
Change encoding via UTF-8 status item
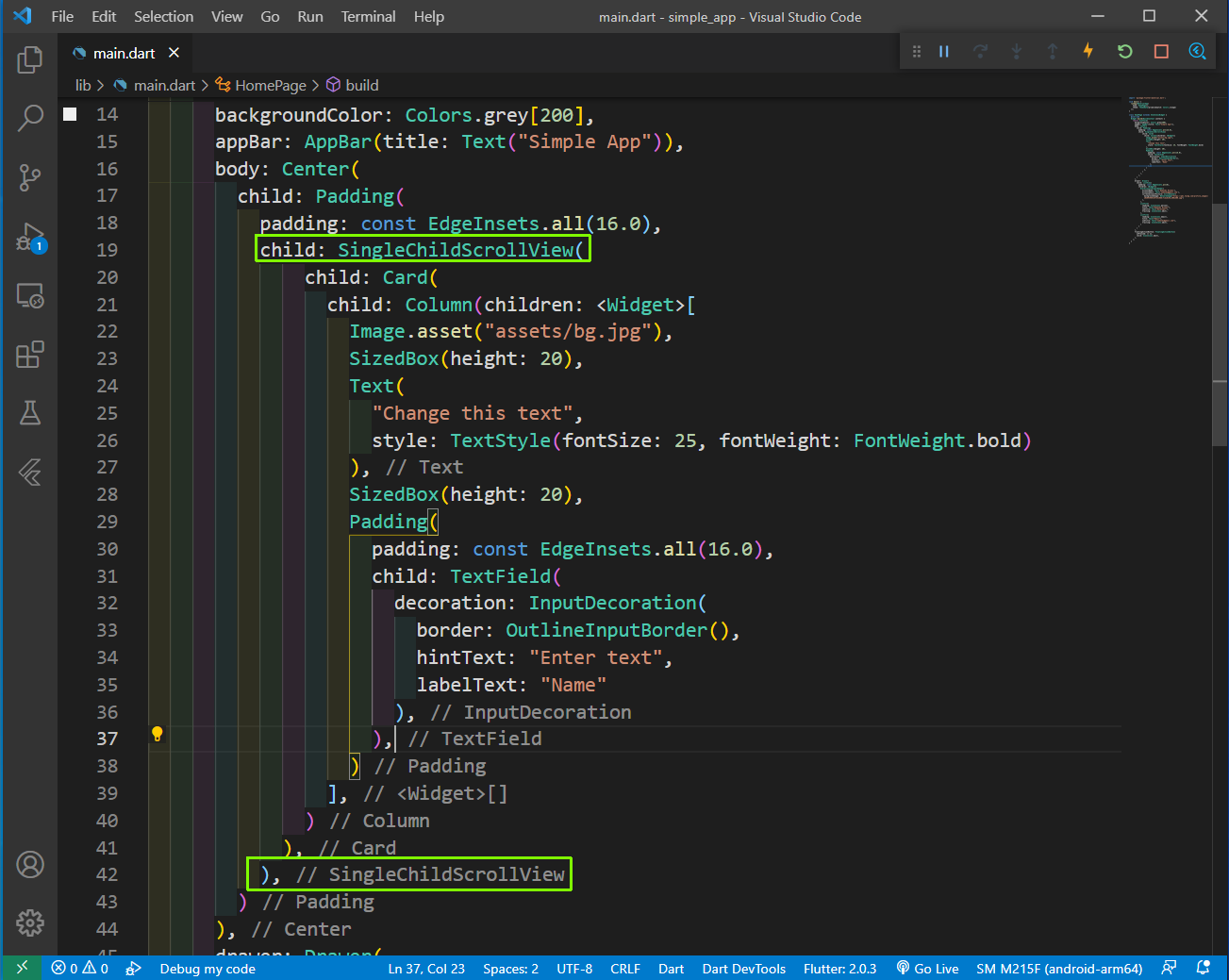pyautogui.click(x=574, y=969)
